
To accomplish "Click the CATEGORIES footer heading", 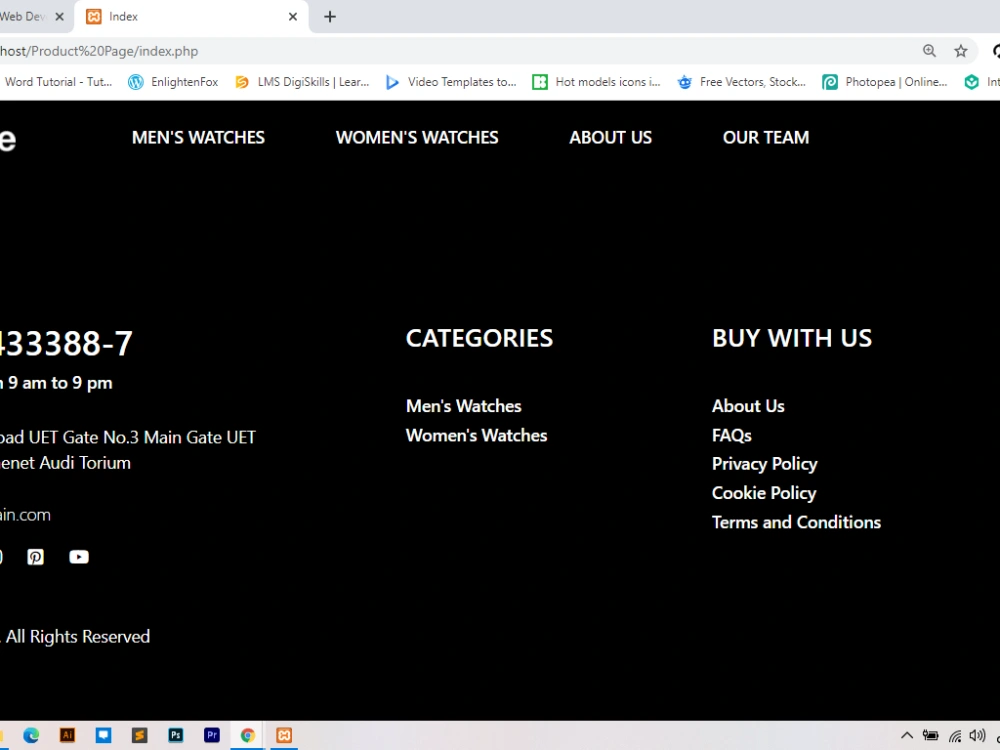I will click(480, 339).
